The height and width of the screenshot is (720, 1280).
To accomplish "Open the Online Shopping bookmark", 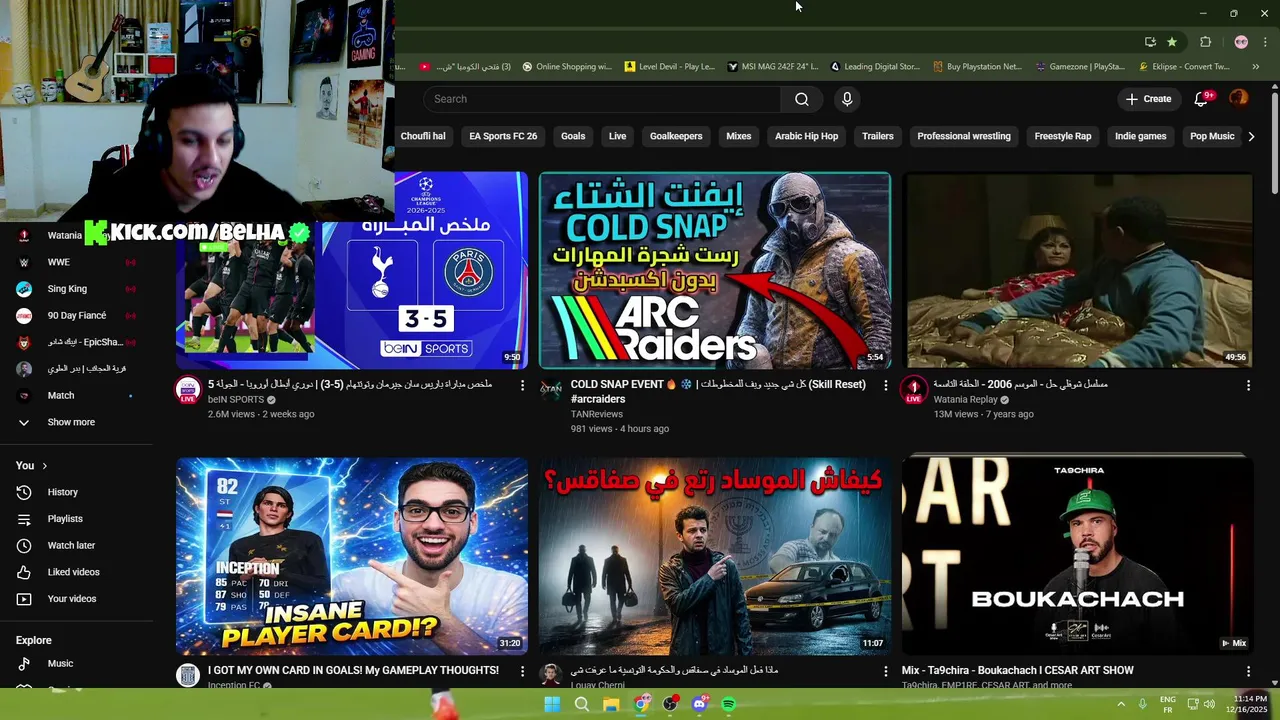I will [x=567, y=67].
